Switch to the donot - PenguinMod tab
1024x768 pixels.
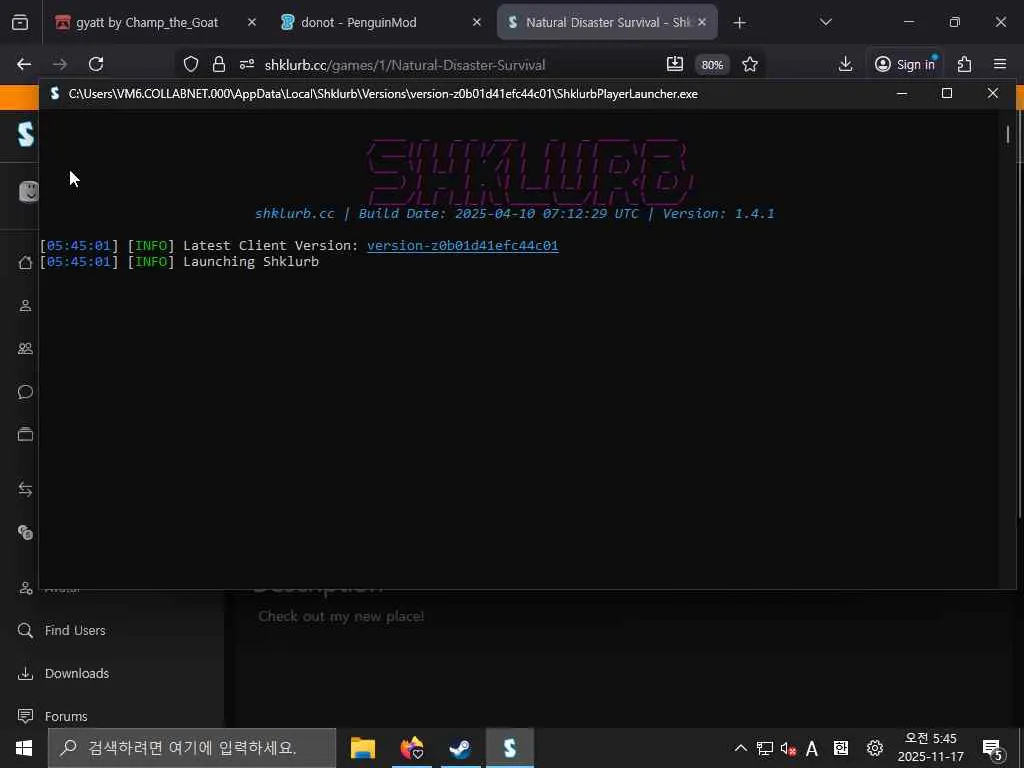click(x=381, y=22)
